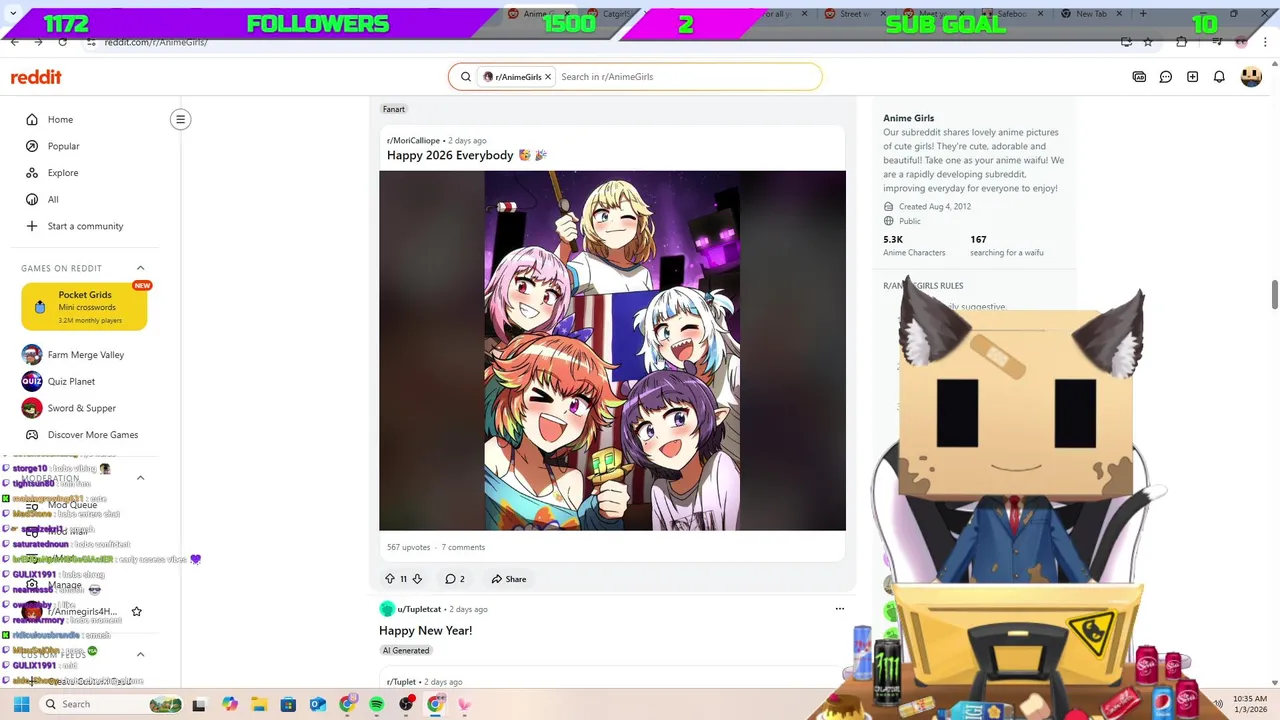Screen dimensions: 1280x720
Task: Collapse the Custom Feeds section chevron
Action: coord(140,654)
